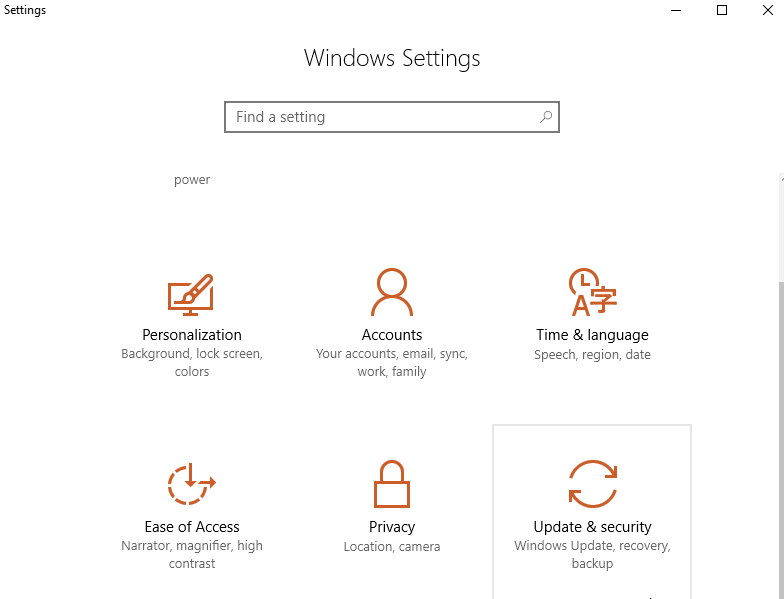Image resolution: width=784 pixels, height=599 pixels.
Task: Select the Accounts text label
Action: pyautogui.click(x=392, y=335)
